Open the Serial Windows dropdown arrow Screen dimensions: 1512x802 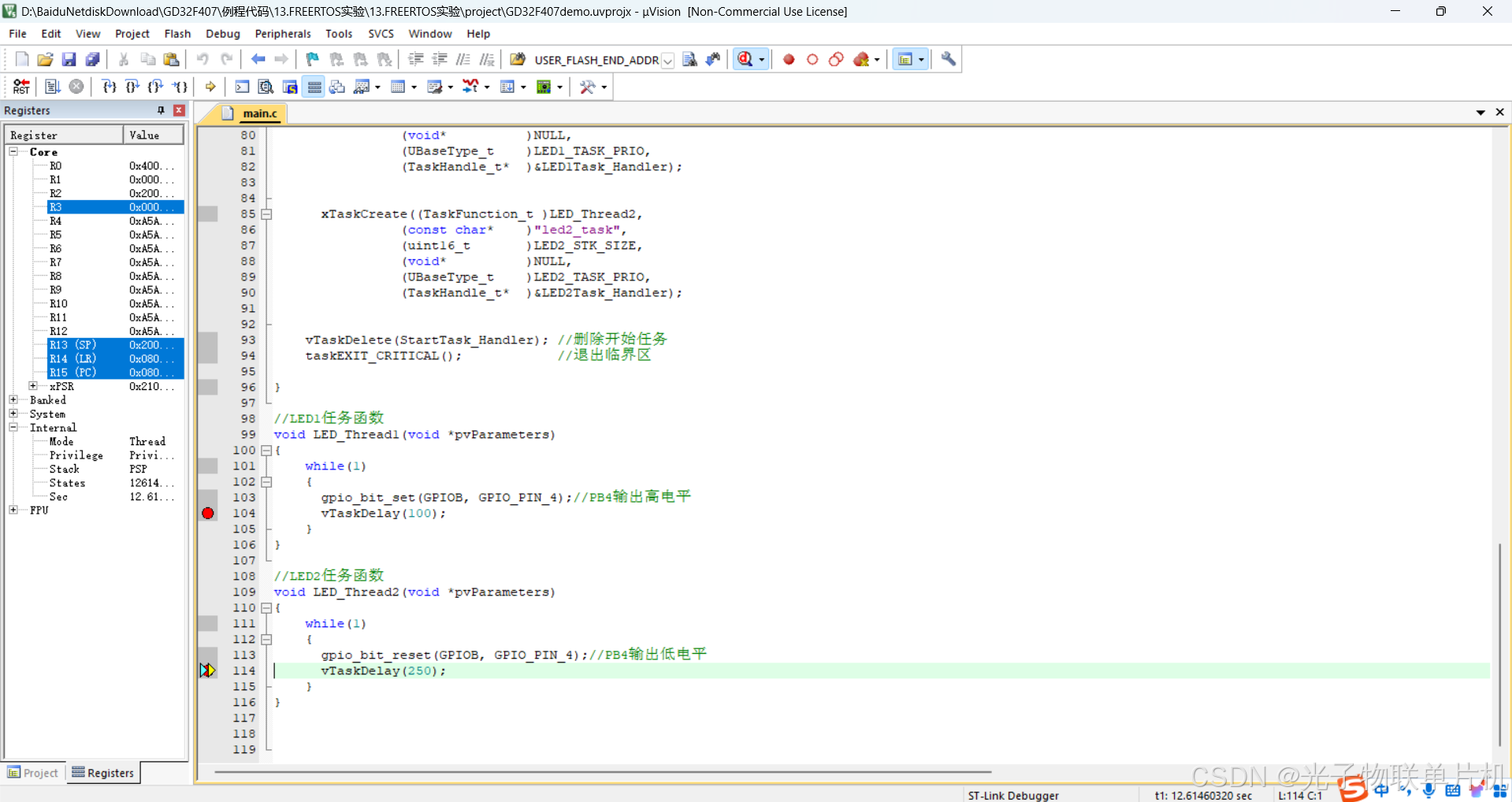451,87
